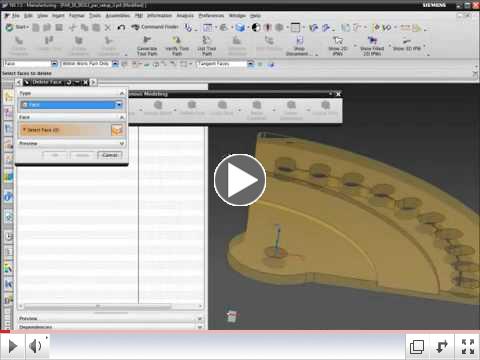Click the left arrow beside Delete Face title

(19, 82)
